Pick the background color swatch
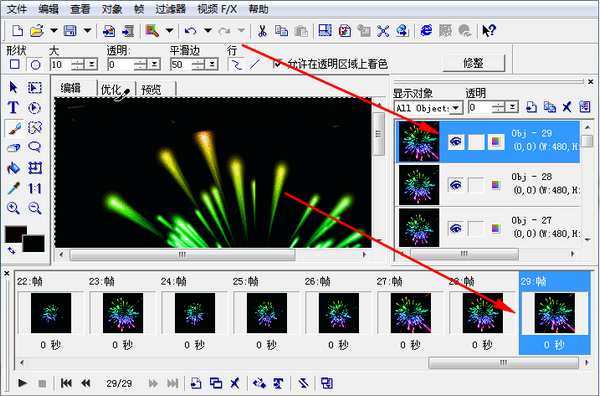Image resolution: width=600 pixels, height=396 pixels. (x=34, y=244)
